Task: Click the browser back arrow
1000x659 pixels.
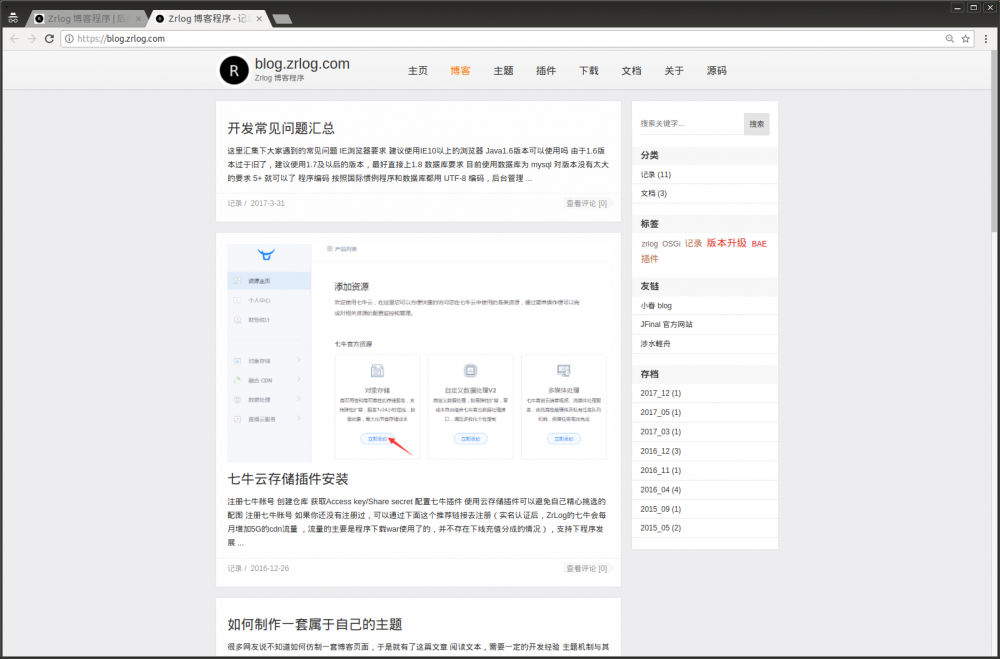Action: [14, 39]
